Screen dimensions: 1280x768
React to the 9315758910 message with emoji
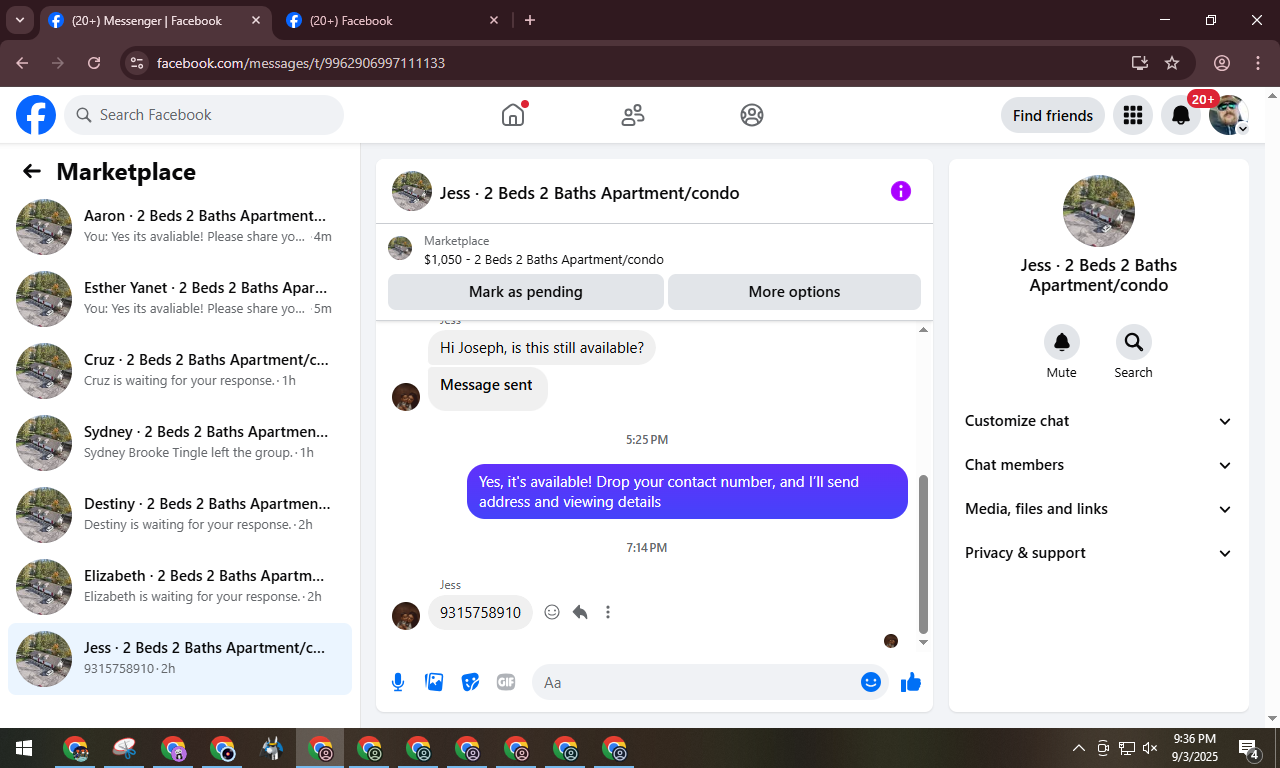(x=552, y=612)
